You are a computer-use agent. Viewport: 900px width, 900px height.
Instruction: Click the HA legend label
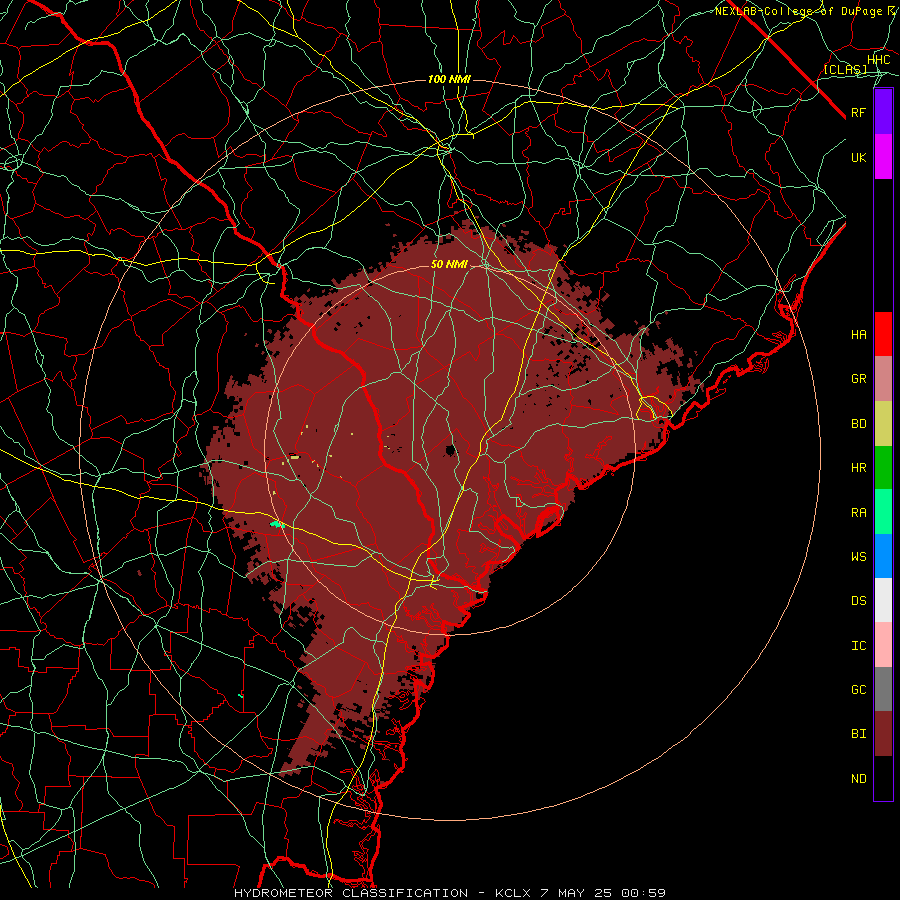pos(859,335)
